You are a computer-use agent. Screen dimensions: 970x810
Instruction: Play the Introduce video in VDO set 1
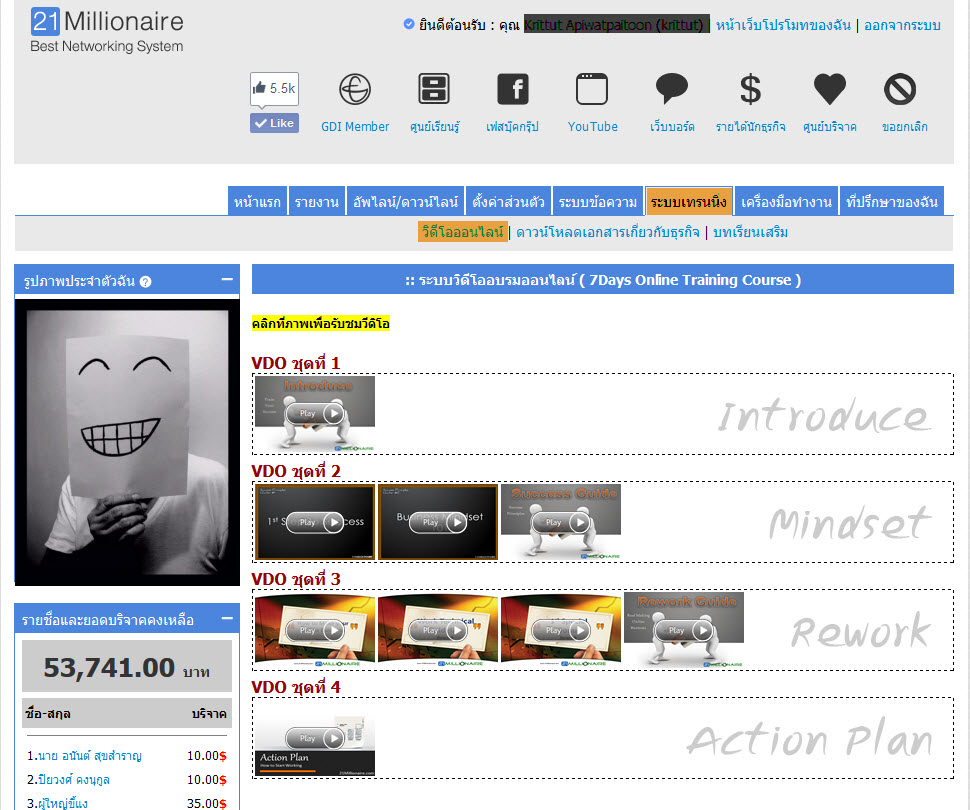pos(315,413)
